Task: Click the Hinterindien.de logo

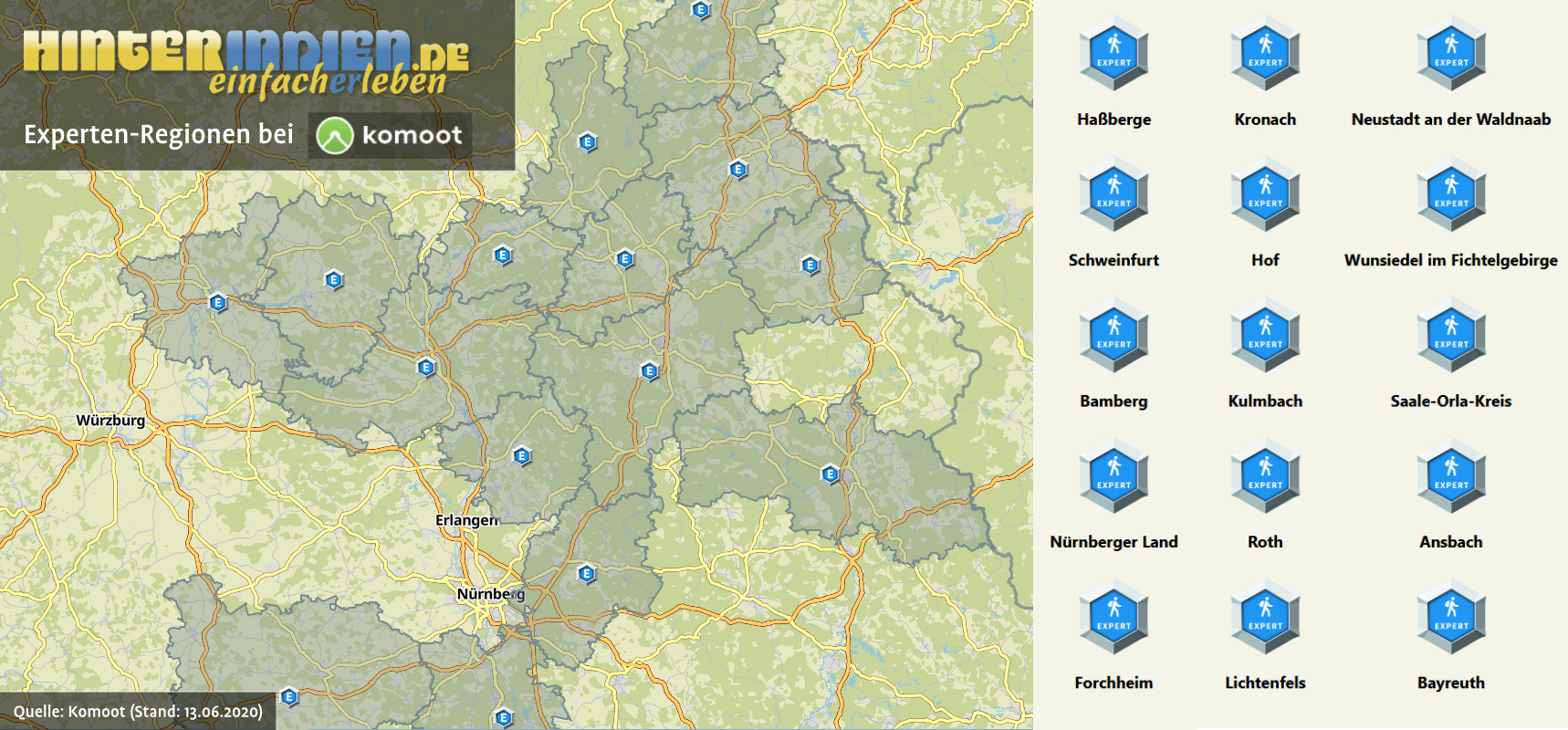Action: pyautogui.click(x=246, y=51)
